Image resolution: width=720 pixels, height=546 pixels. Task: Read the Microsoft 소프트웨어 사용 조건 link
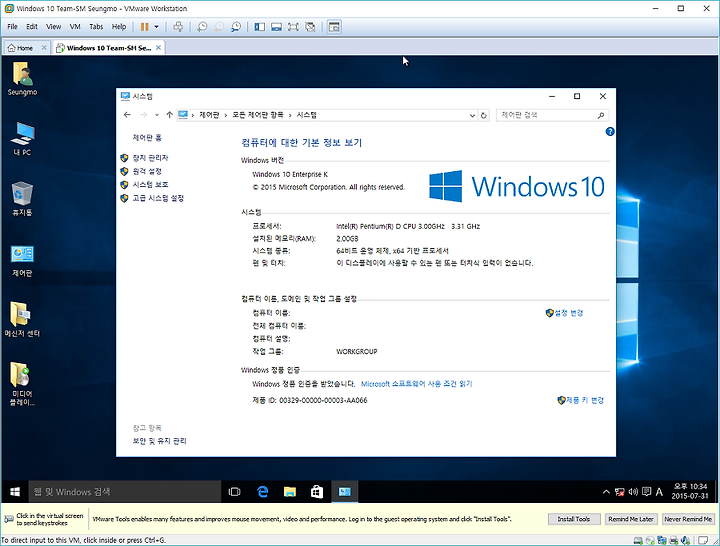(416, 384)
